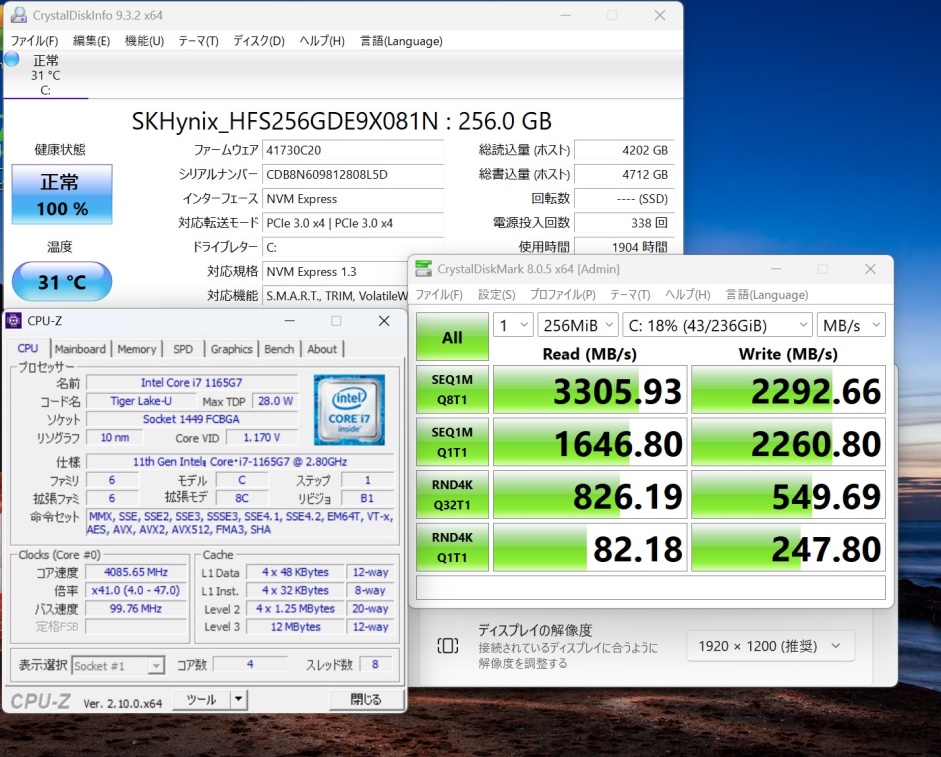Image resolution: width=941 pixels, height=757 pixels.
Task: Click the CrystalDiskInfo title bar app icon
Action: 19,15
